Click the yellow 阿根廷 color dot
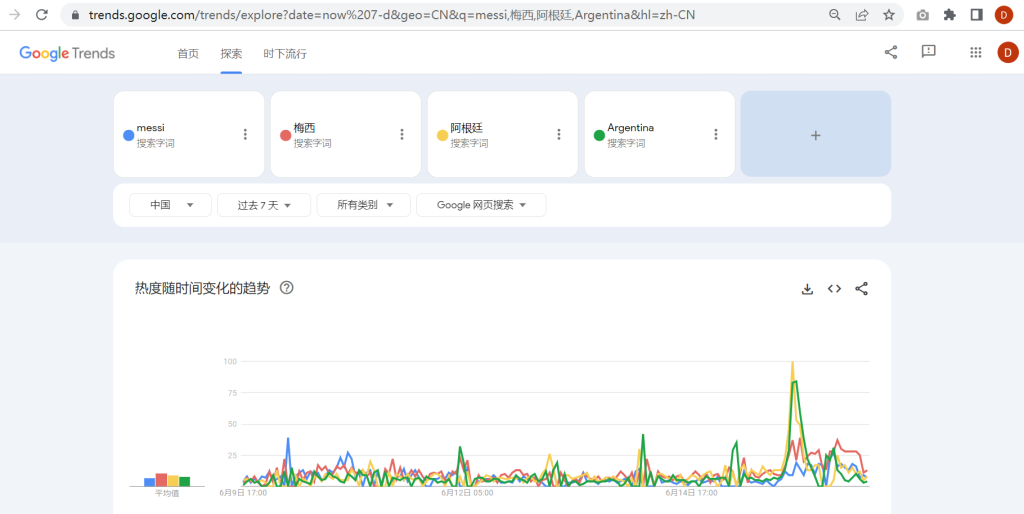This screenshot has width=1024, height=514. 442,135
